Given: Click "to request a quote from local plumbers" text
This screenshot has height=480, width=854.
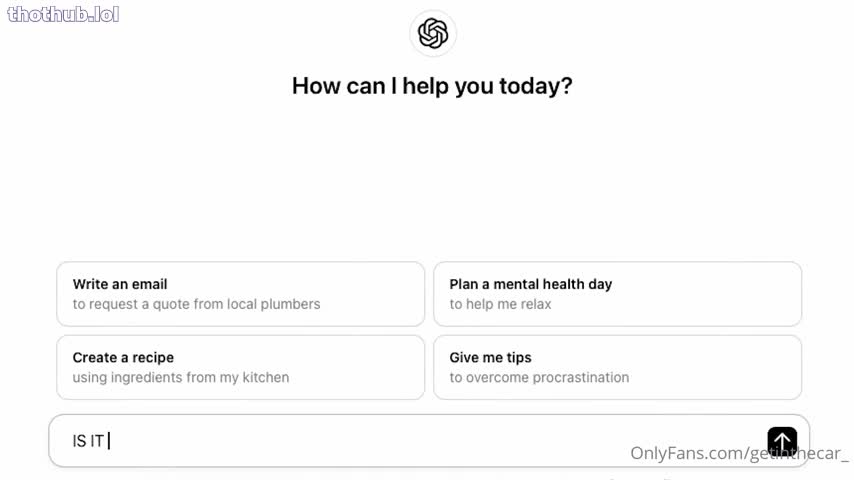Looking at the screenshot, I should pos(196,304).
